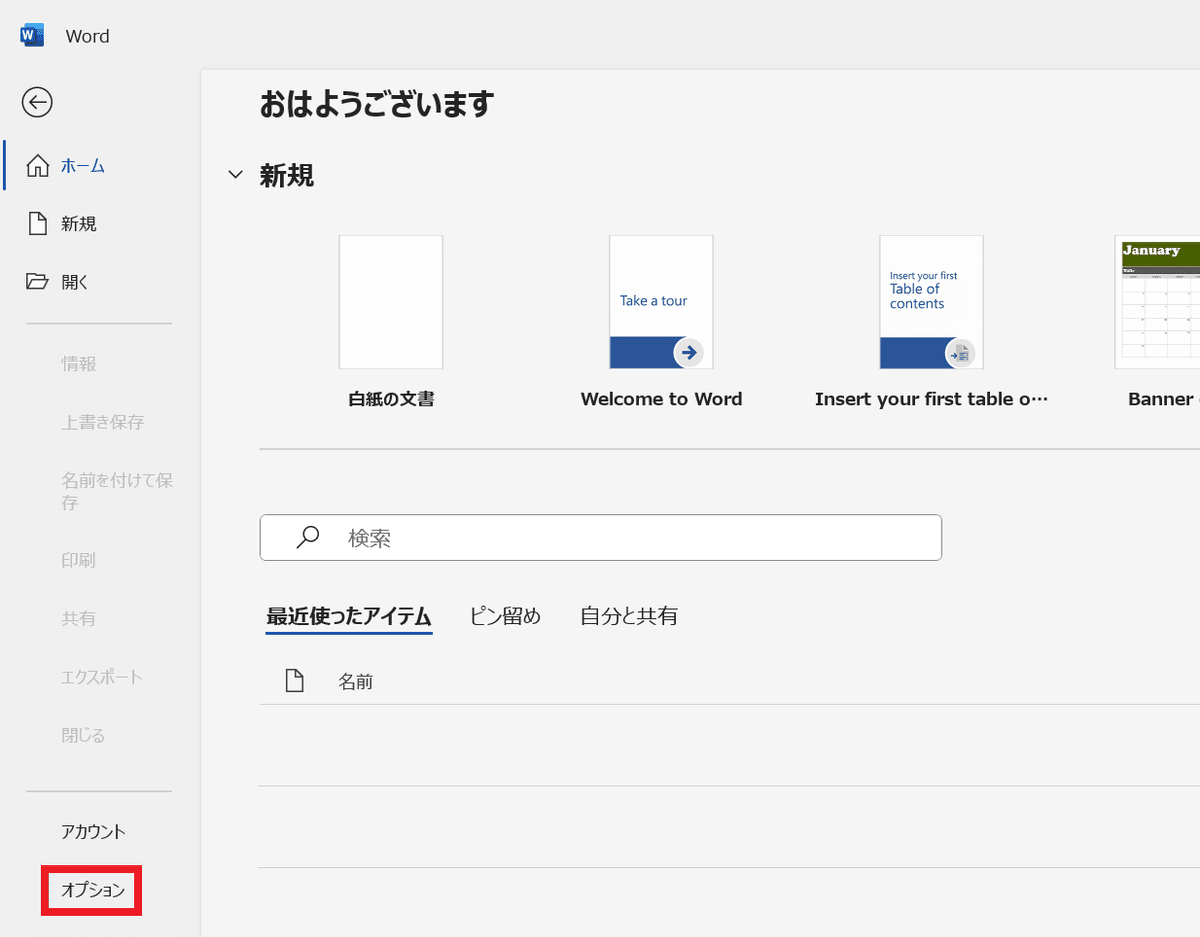Open the Take a tour template
Image resolution: width=1200 pixels, height=937 pixels.
(x=661, y=302)
